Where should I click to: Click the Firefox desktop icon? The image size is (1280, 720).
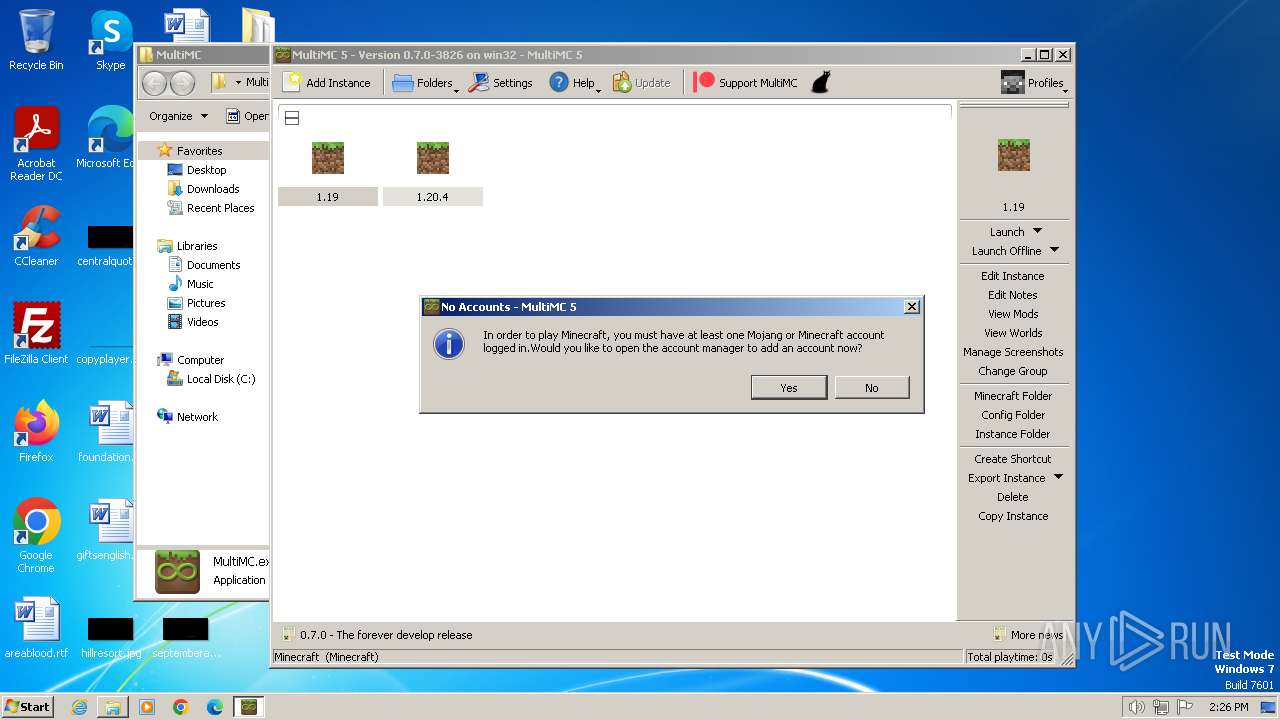coord(36,432)
